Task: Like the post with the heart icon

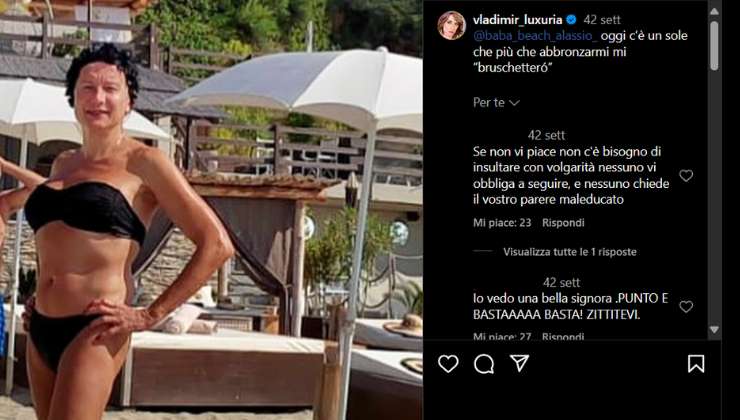Action: click(x=448, y=364)
